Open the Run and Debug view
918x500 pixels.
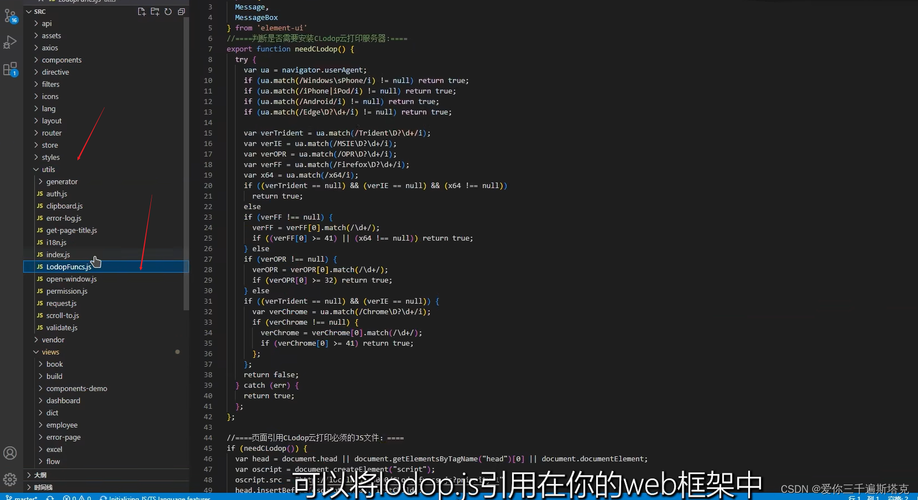11,42
